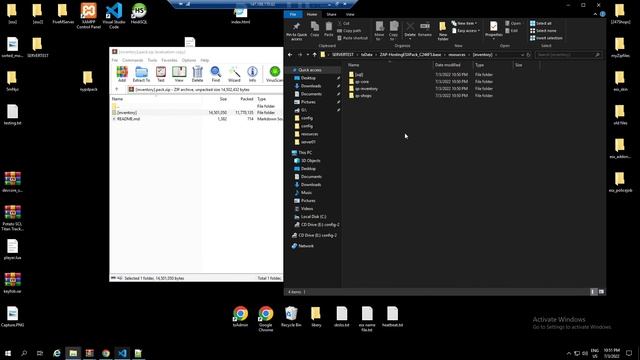Click Pin to Quick access in Explorer ribbon
This screenshot has width=640, height=360.
pyautogui.click(x=296, y=31)
